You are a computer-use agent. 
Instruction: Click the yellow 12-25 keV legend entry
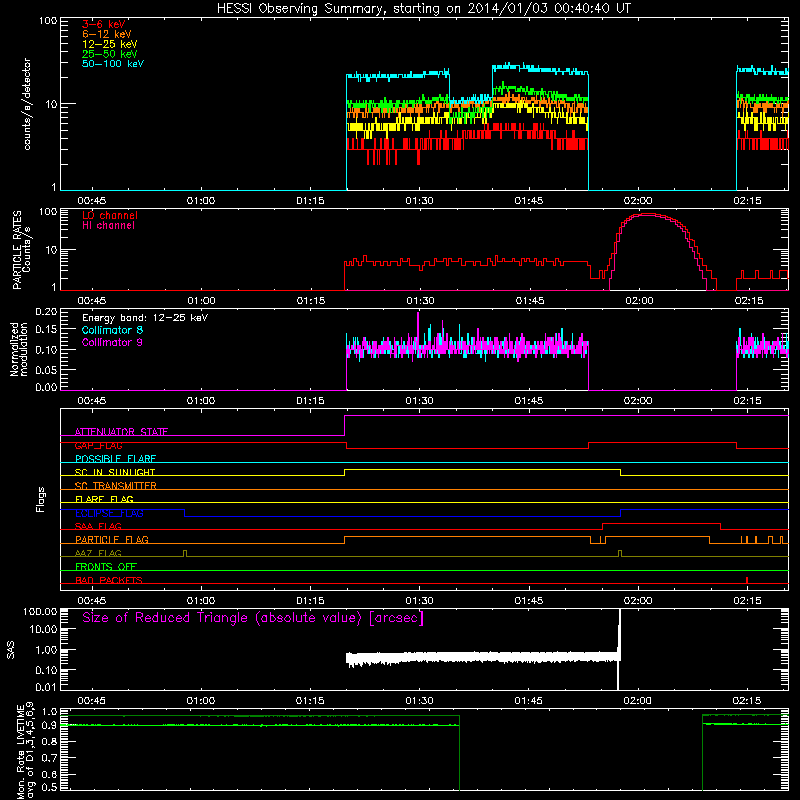point(109,44)
